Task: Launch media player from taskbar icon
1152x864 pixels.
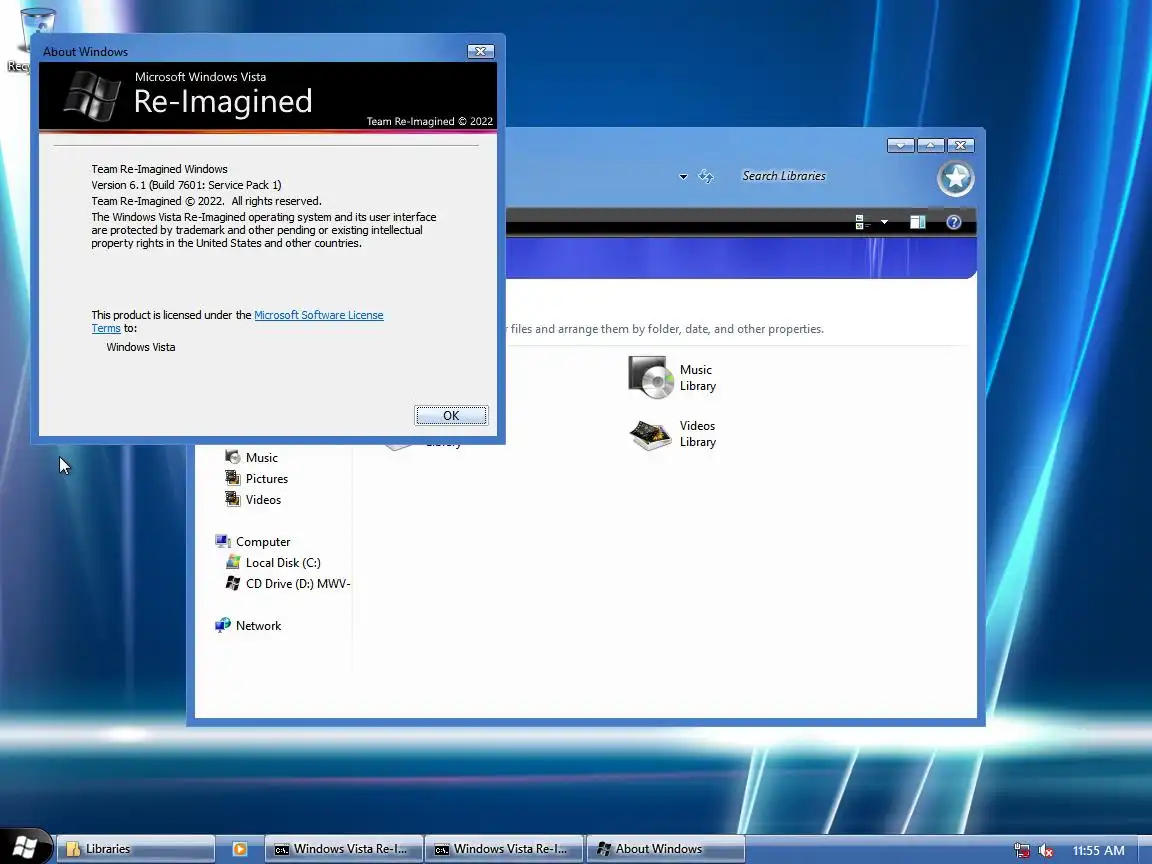Action: click(x=240, y=849)
